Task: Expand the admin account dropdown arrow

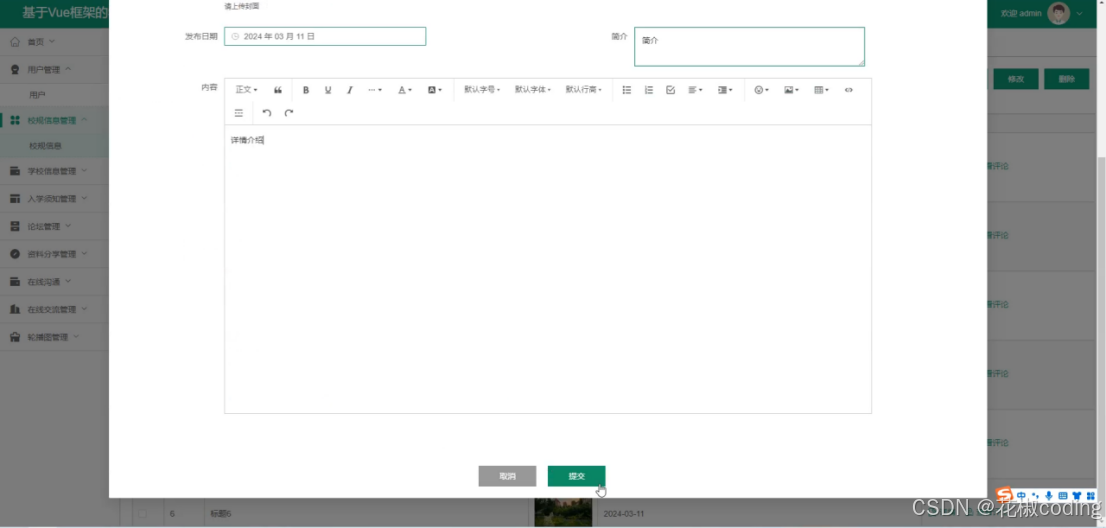Action: coord(1079,13)
